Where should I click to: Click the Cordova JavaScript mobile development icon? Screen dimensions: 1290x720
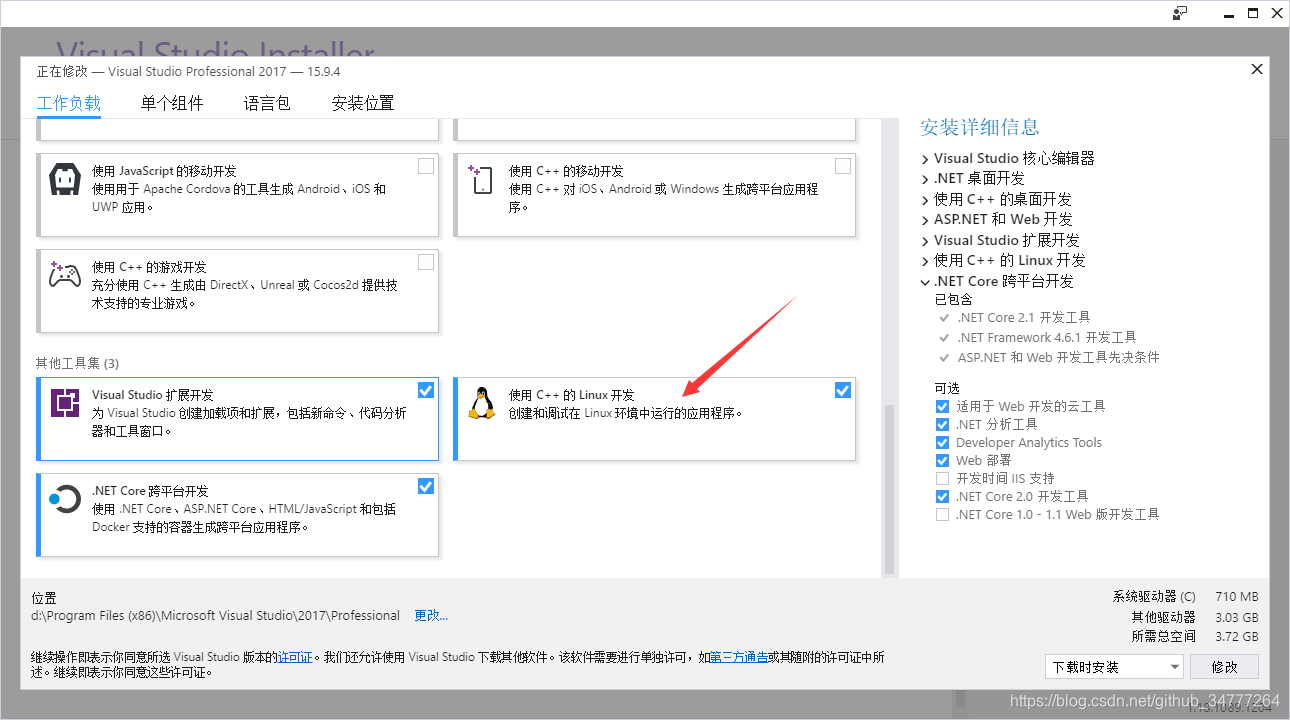pos(65,180)
